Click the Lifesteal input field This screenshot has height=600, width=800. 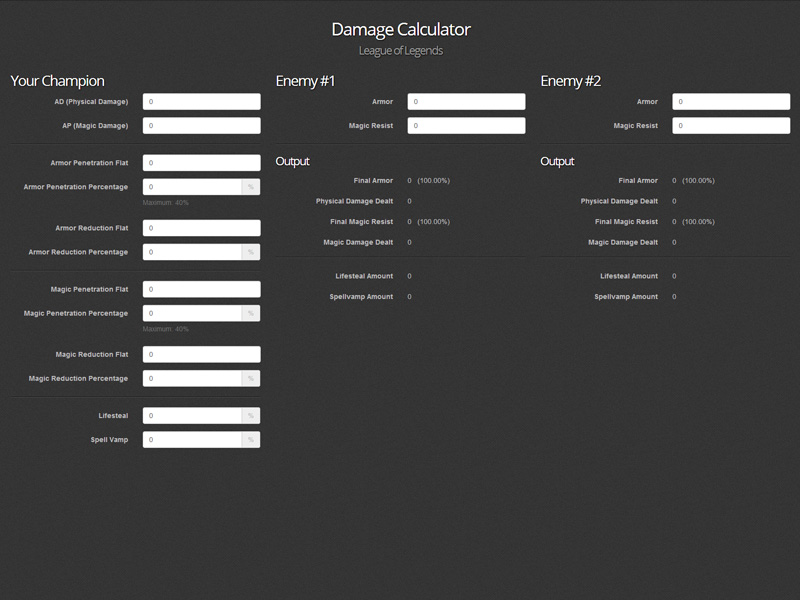pyautogui.click(x=192, y=416)
